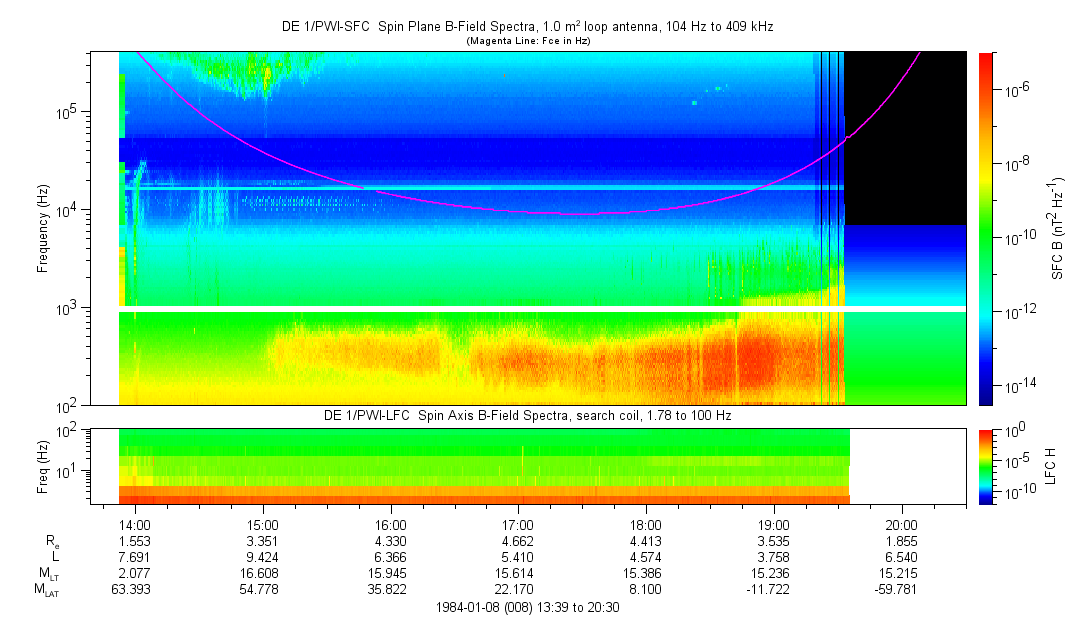Click the 20:00 time tick label

pos(902,524)
